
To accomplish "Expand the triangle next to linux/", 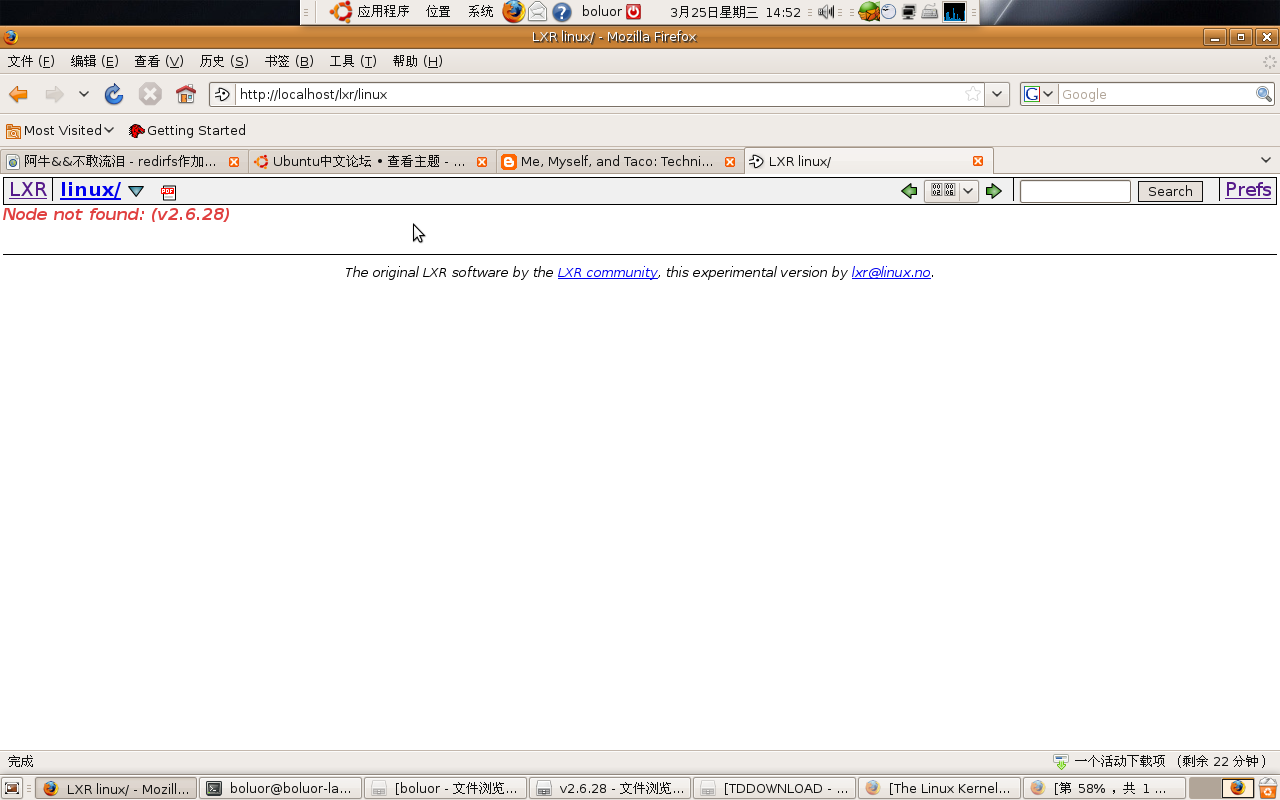I will [x=136, y=191].
